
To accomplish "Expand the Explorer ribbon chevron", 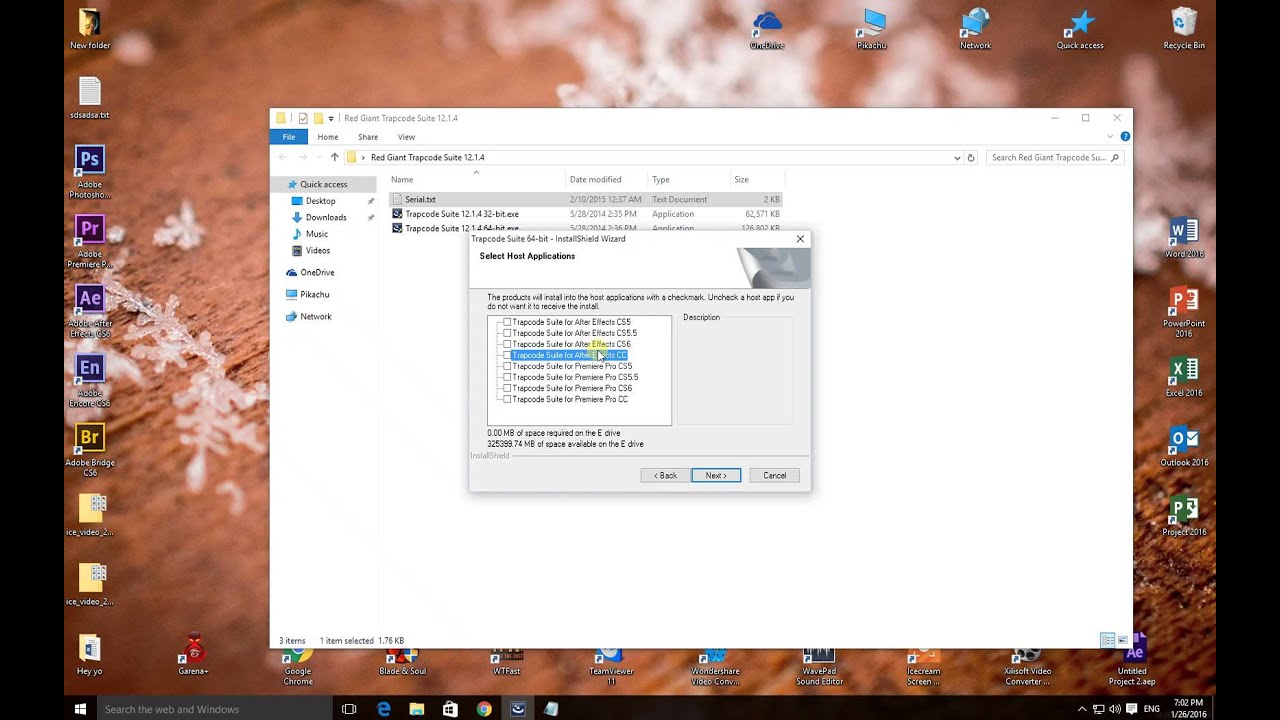I will pos(1110,137).
